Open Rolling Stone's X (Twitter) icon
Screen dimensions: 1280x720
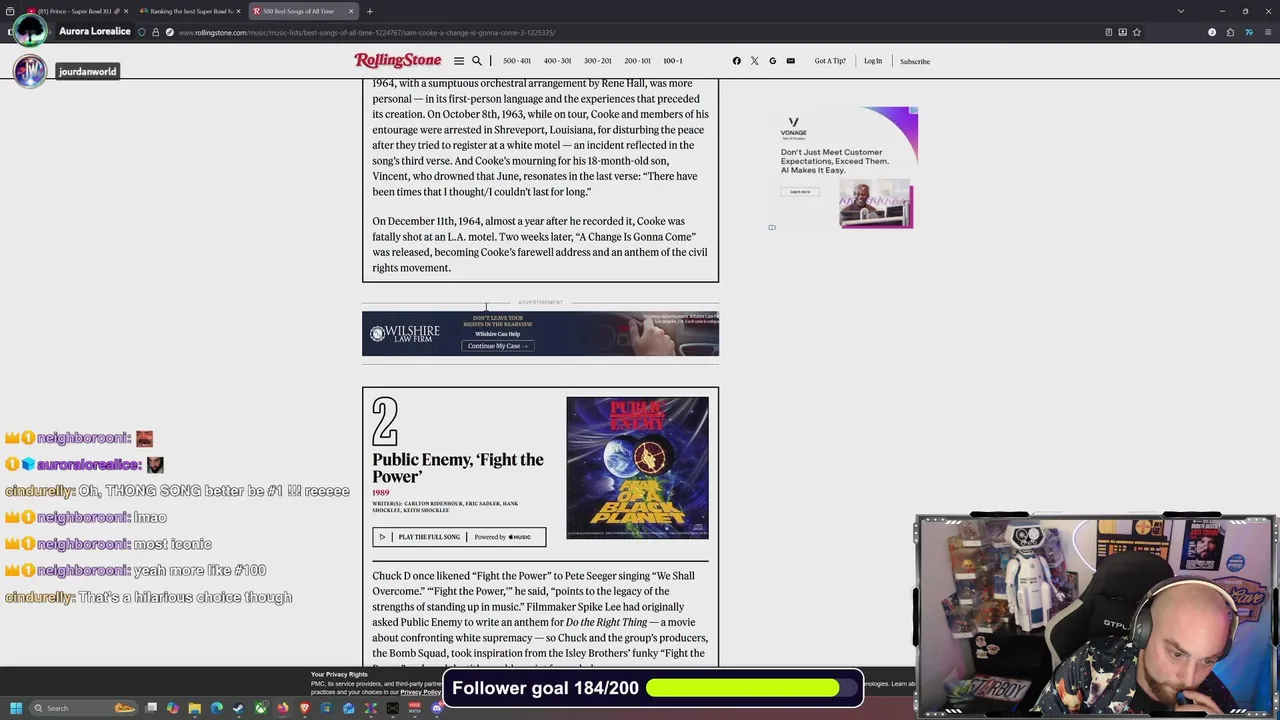(754, 61)
